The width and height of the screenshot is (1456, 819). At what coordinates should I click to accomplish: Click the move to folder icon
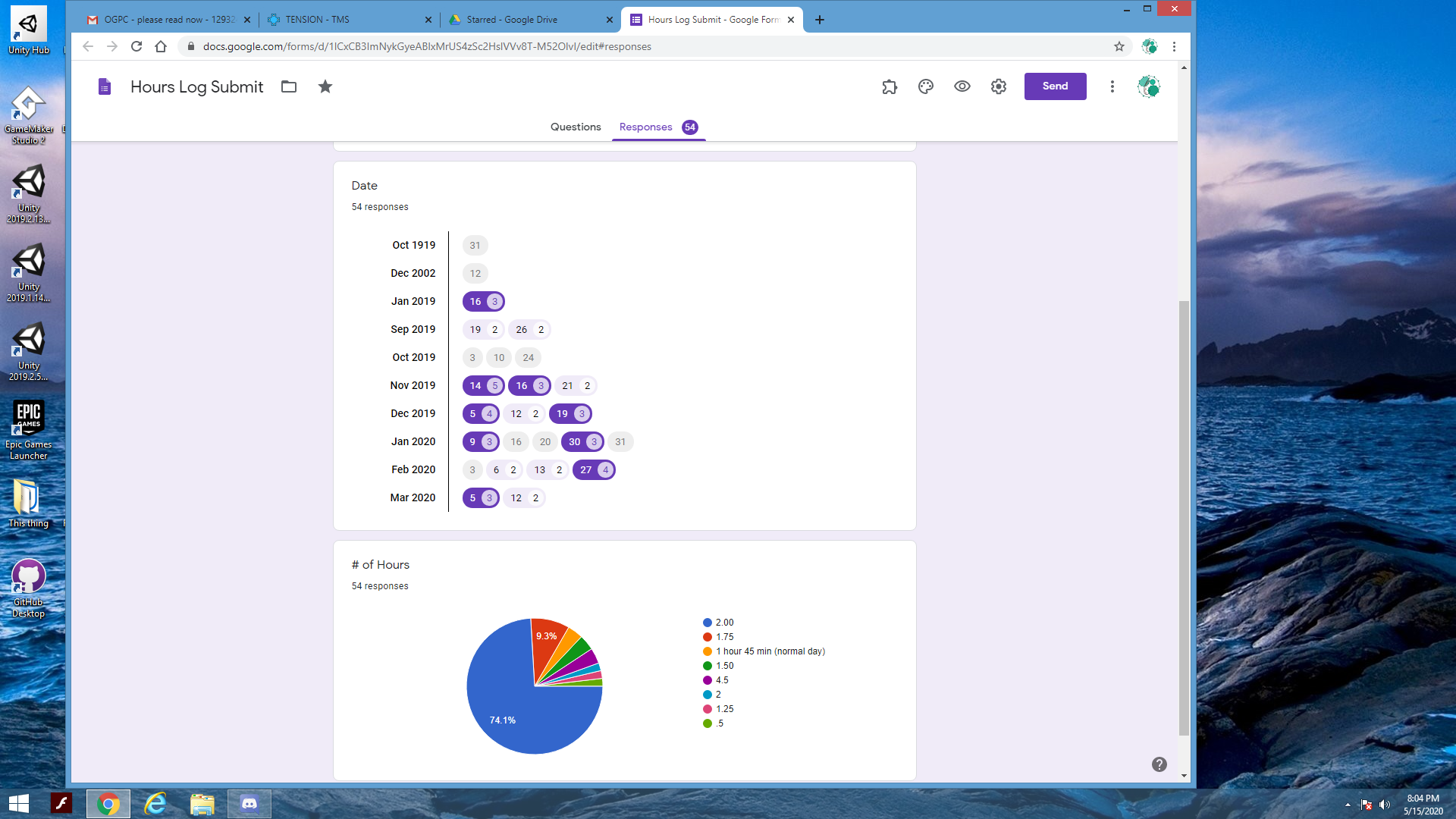tap(289, 86)
